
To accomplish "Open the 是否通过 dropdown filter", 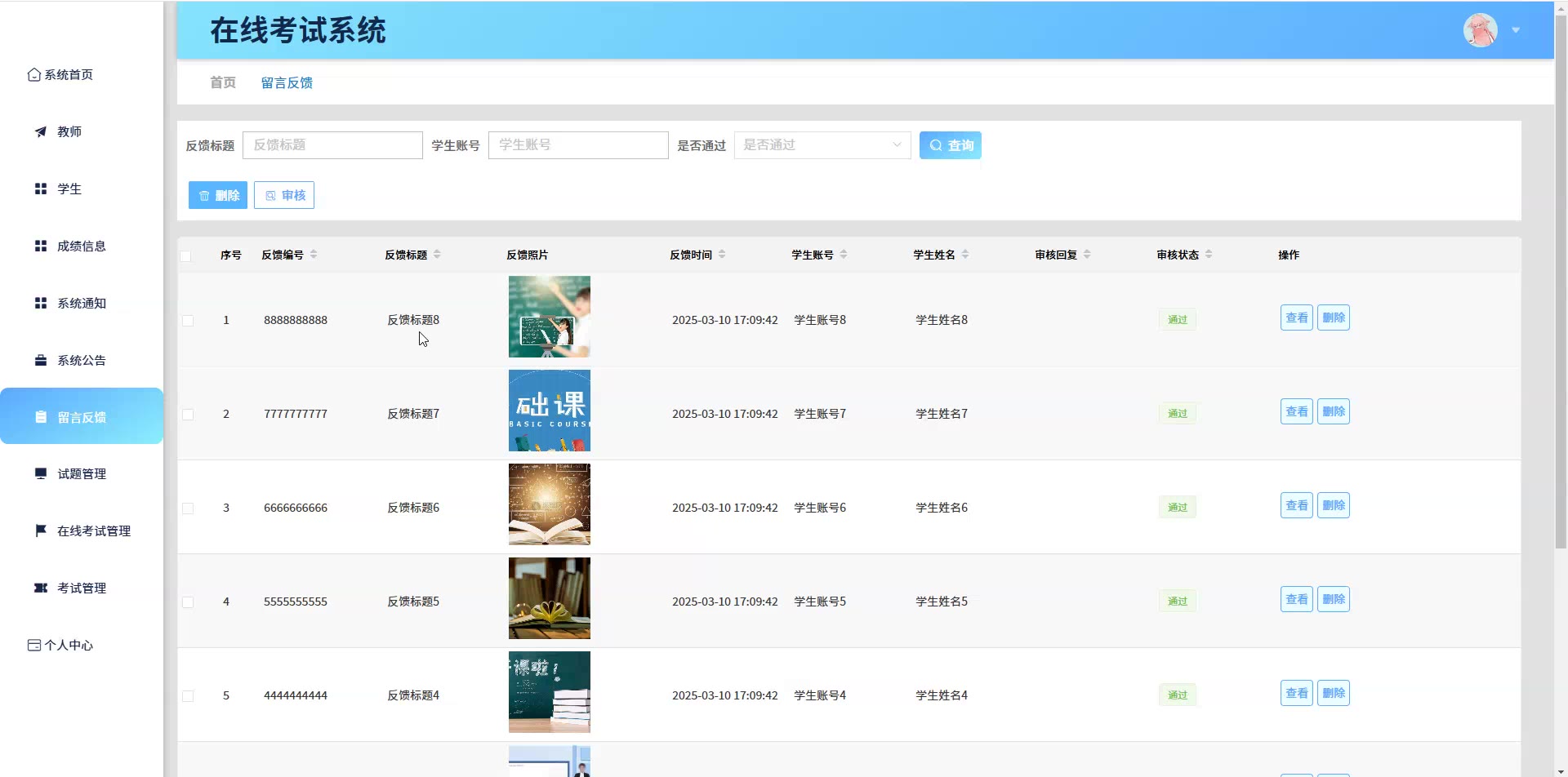I will (x=822, y=145).
